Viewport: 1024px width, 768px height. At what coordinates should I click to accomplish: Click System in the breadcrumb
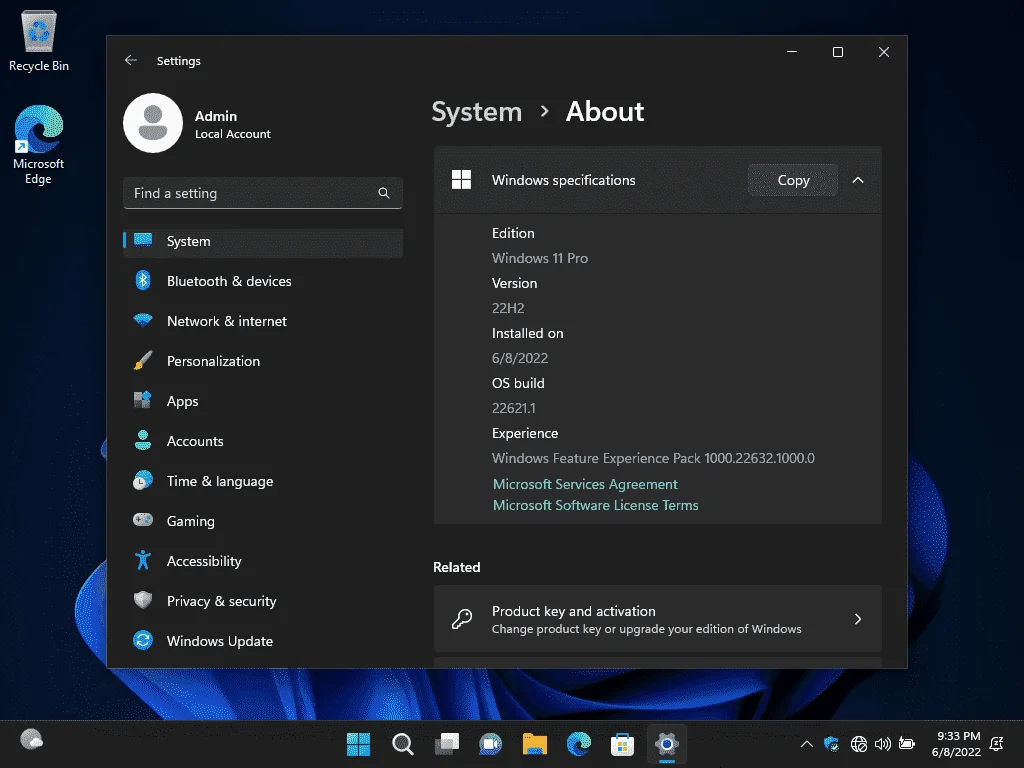tap(477, 112)
